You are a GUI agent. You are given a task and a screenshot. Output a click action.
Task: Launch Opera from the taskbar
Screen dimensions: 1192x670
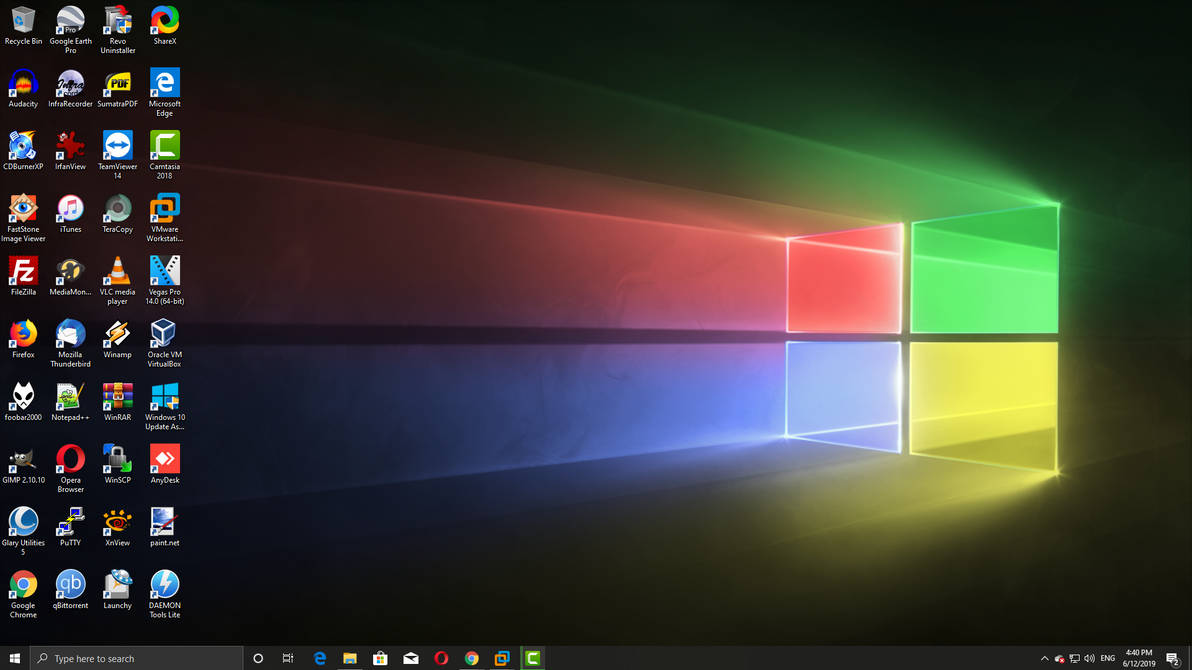pyautogui.click(x=441, y=659)
